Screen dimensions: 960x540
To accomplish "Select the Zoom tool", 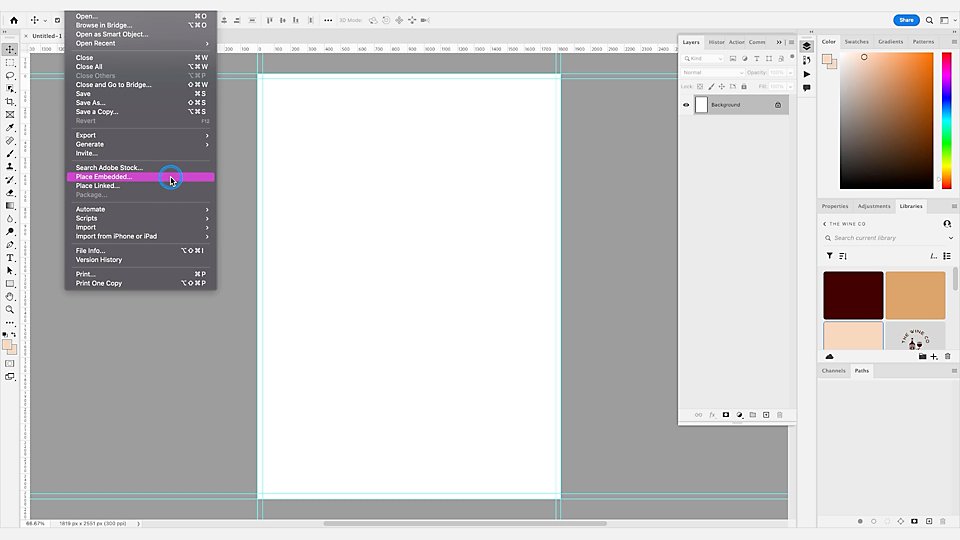I will coord(10,310).
